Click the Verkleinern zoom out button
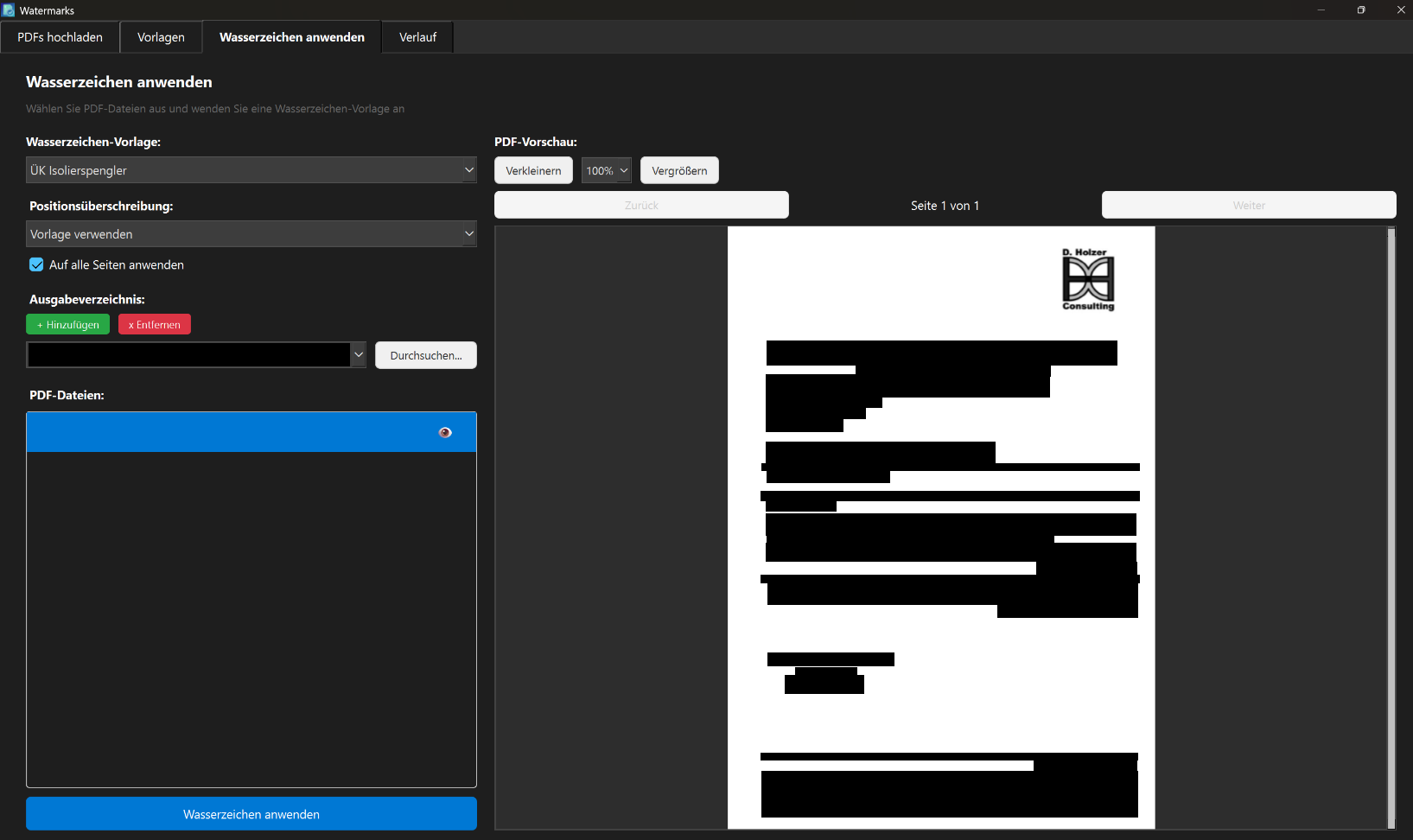The image size is (1413, 840). 533,170
